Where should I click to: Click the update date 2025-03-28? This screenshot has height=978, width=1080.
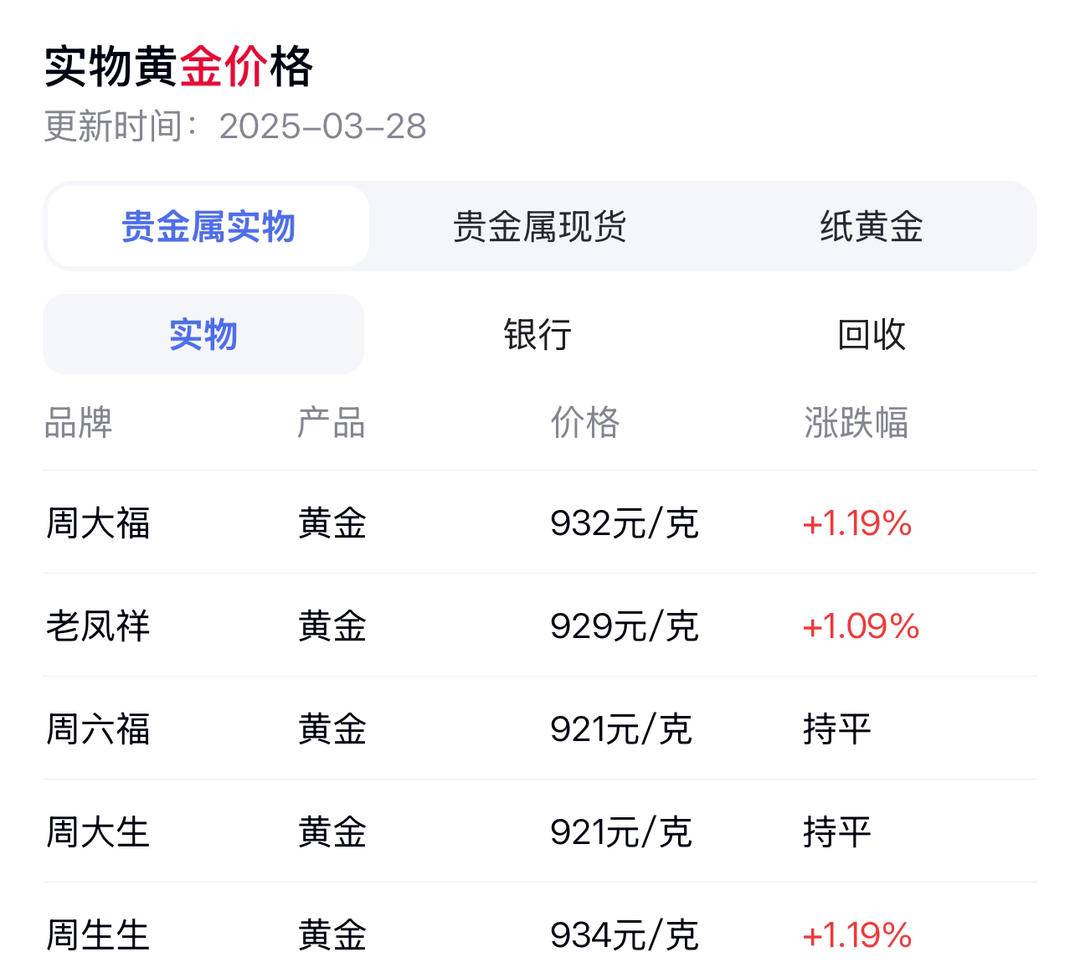click(x=322, y=126)
